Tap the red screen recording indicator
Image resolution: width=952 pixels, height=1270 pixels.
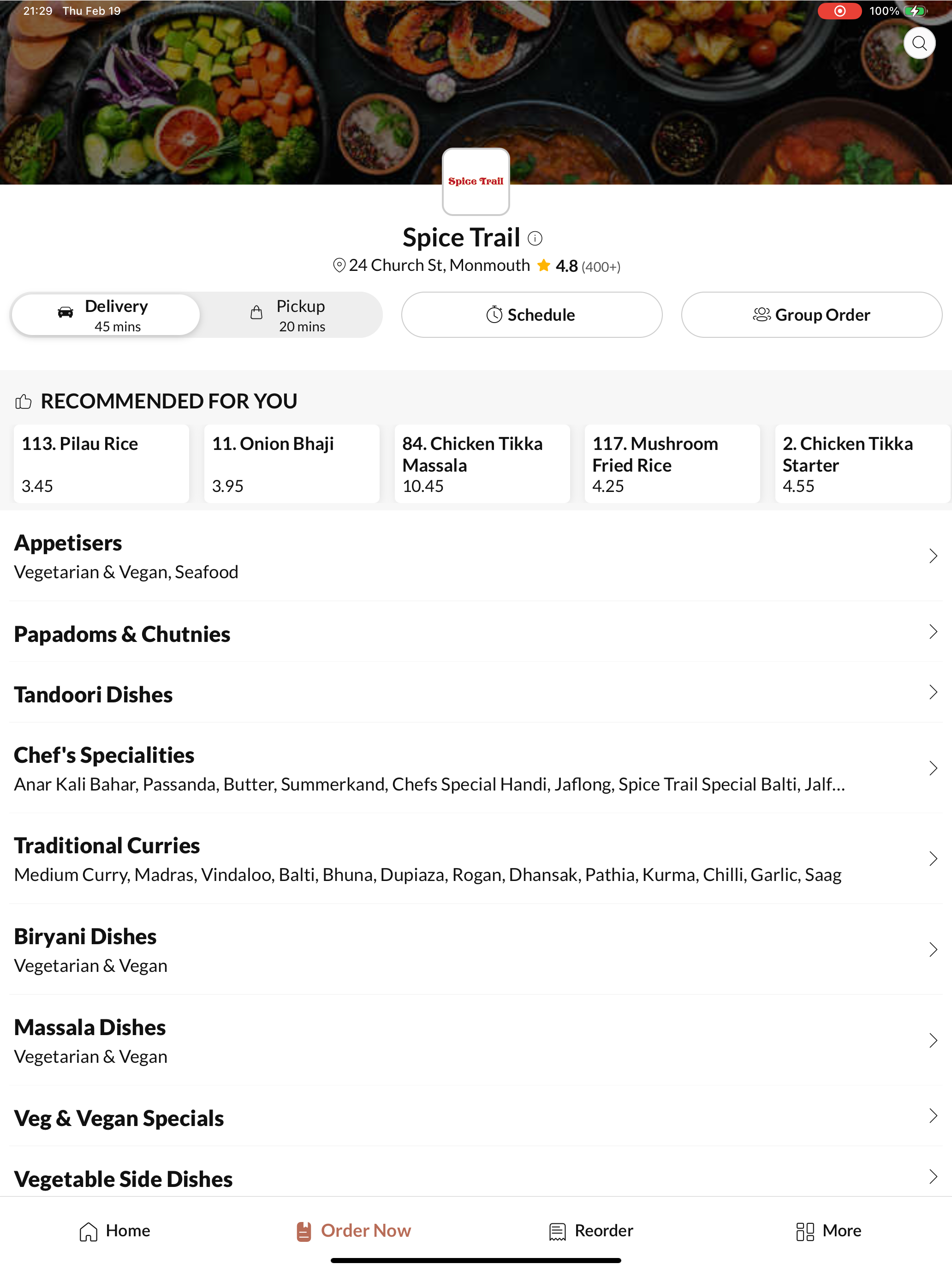tap(839, 11)
